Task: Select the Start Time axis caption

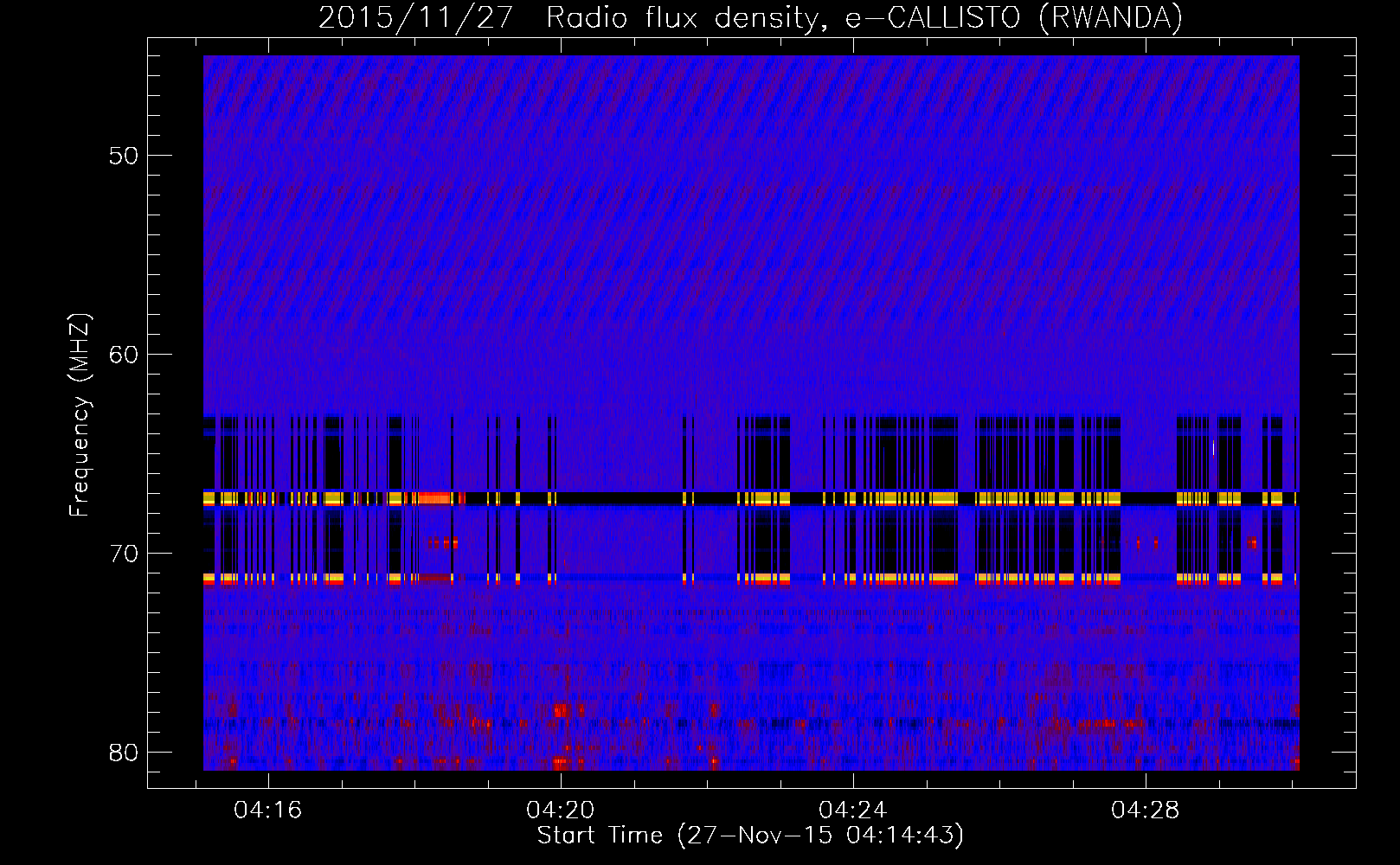Action: (750, 836)
